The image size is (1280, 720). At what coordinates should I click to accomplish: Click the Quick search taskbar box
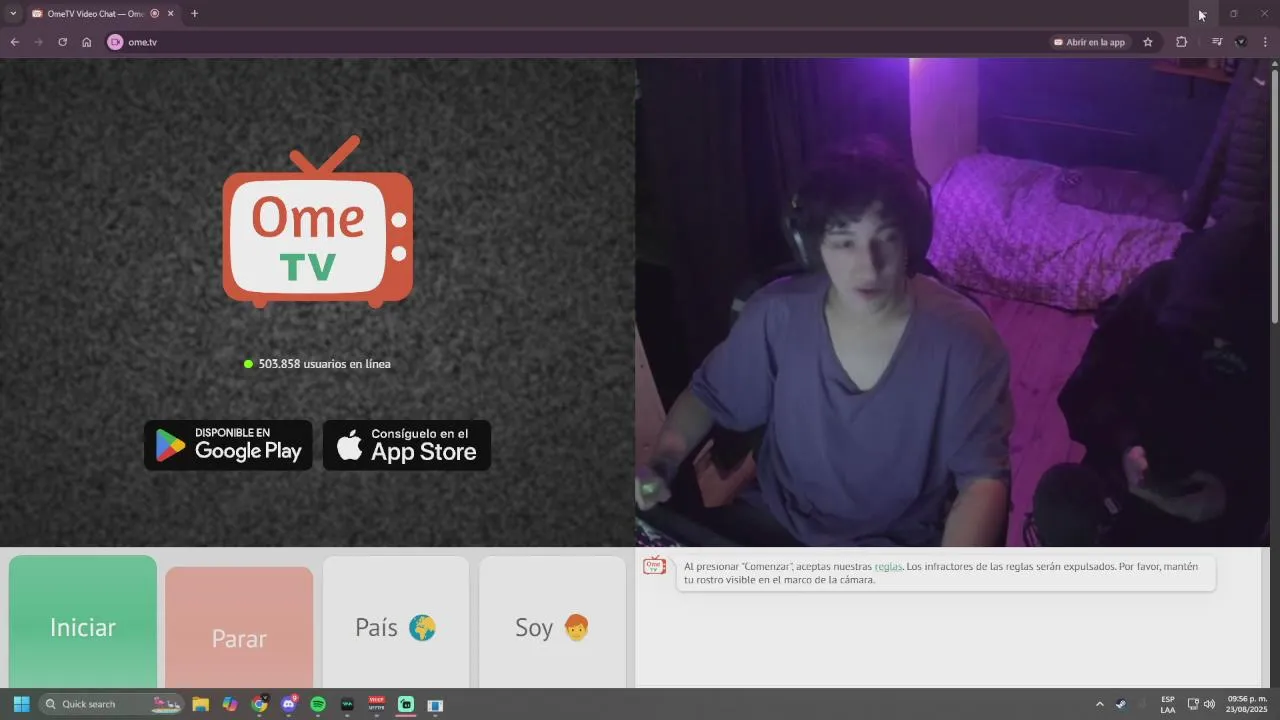111,704
